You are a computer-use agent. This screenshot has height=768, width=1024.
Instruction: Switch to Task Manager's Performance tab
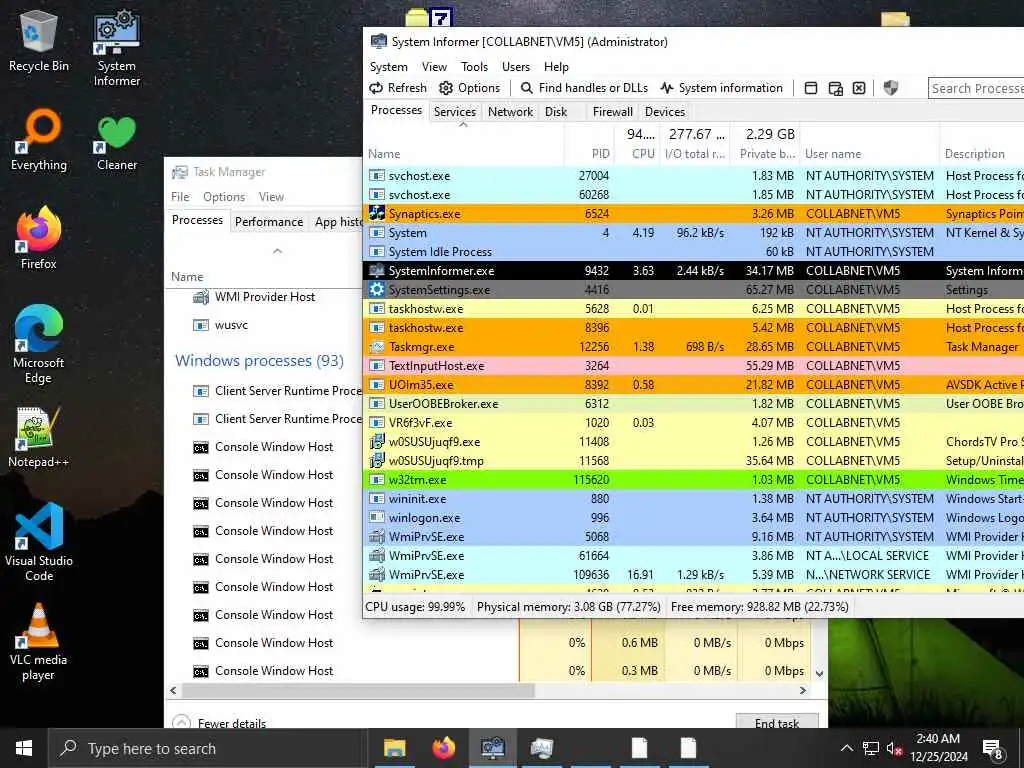[x=269, y=221]
